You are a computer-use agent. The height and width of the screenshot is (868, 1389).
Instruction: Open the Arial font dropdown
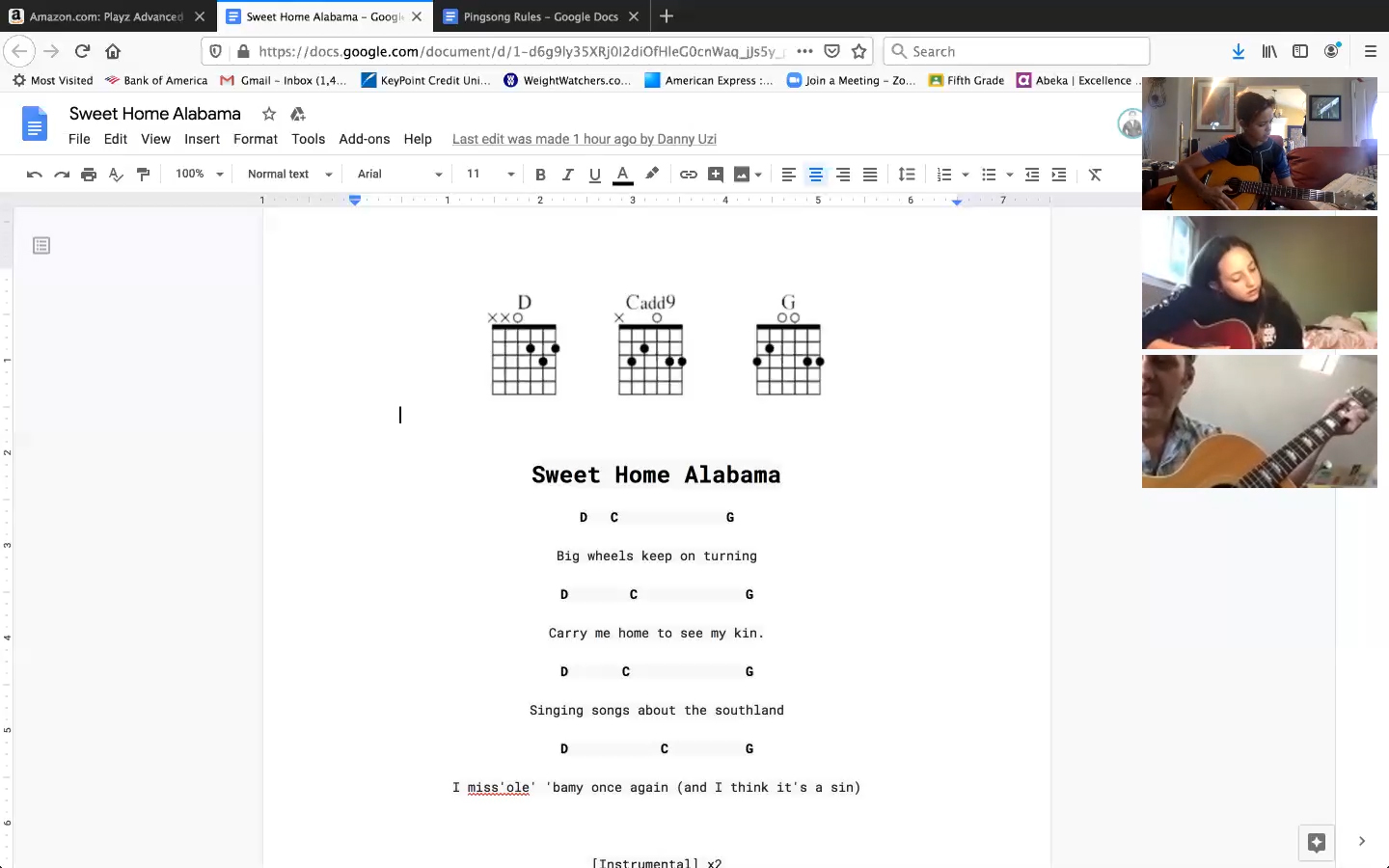point(399,175)
